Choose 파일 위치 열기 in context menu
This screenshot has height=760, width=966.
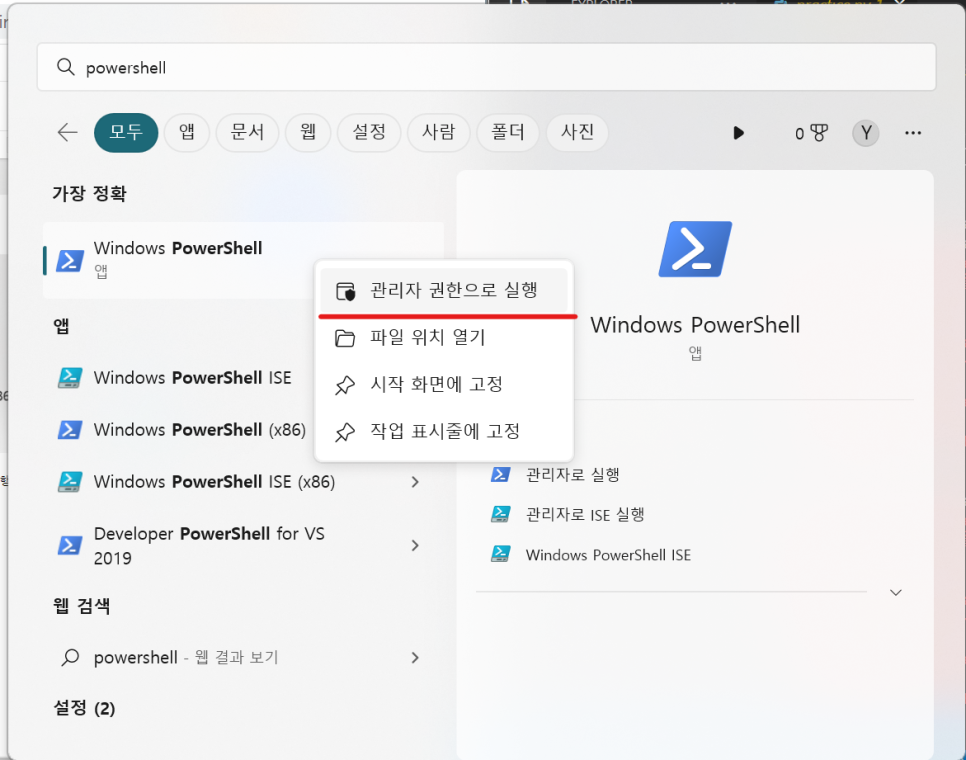444,338
